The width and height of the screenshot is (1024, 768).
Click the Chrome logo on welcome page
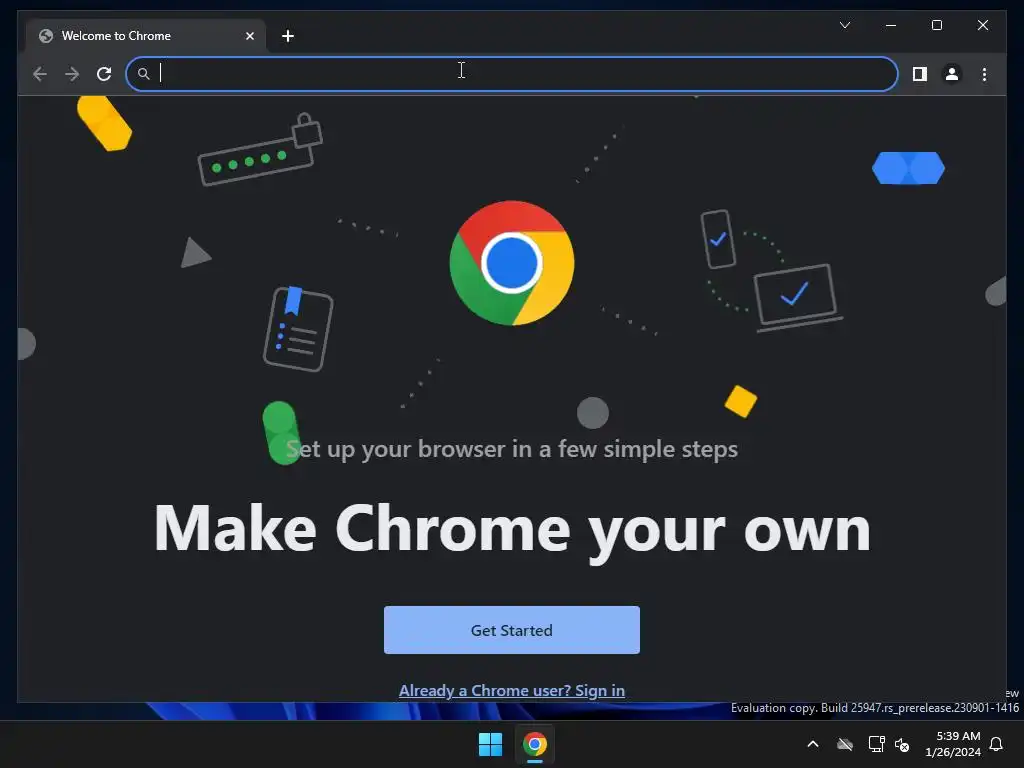(x=511, y=263)
